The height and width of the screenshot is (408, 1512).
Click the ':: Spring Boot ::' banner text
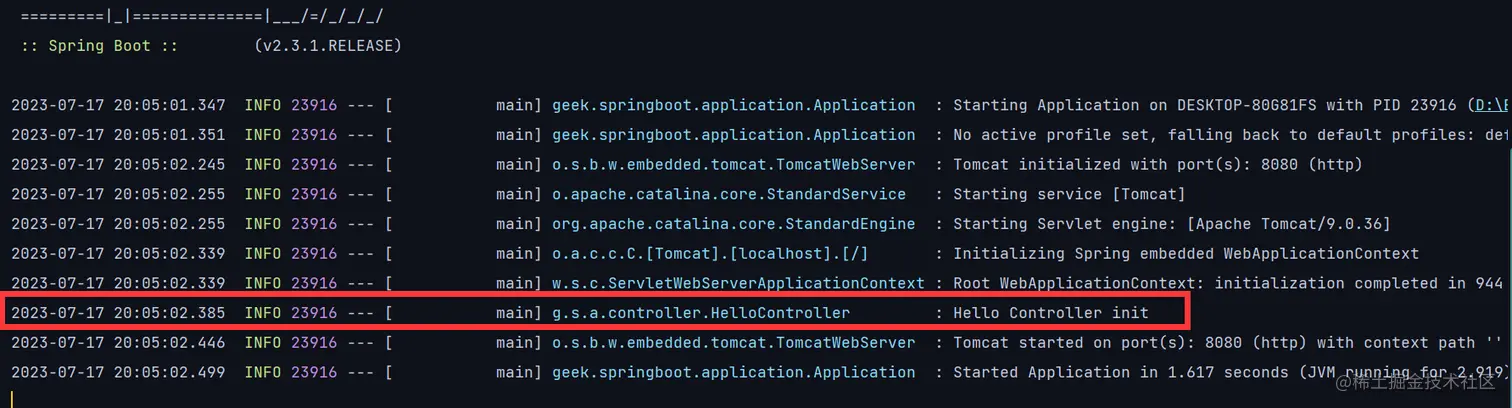[99, 46]
